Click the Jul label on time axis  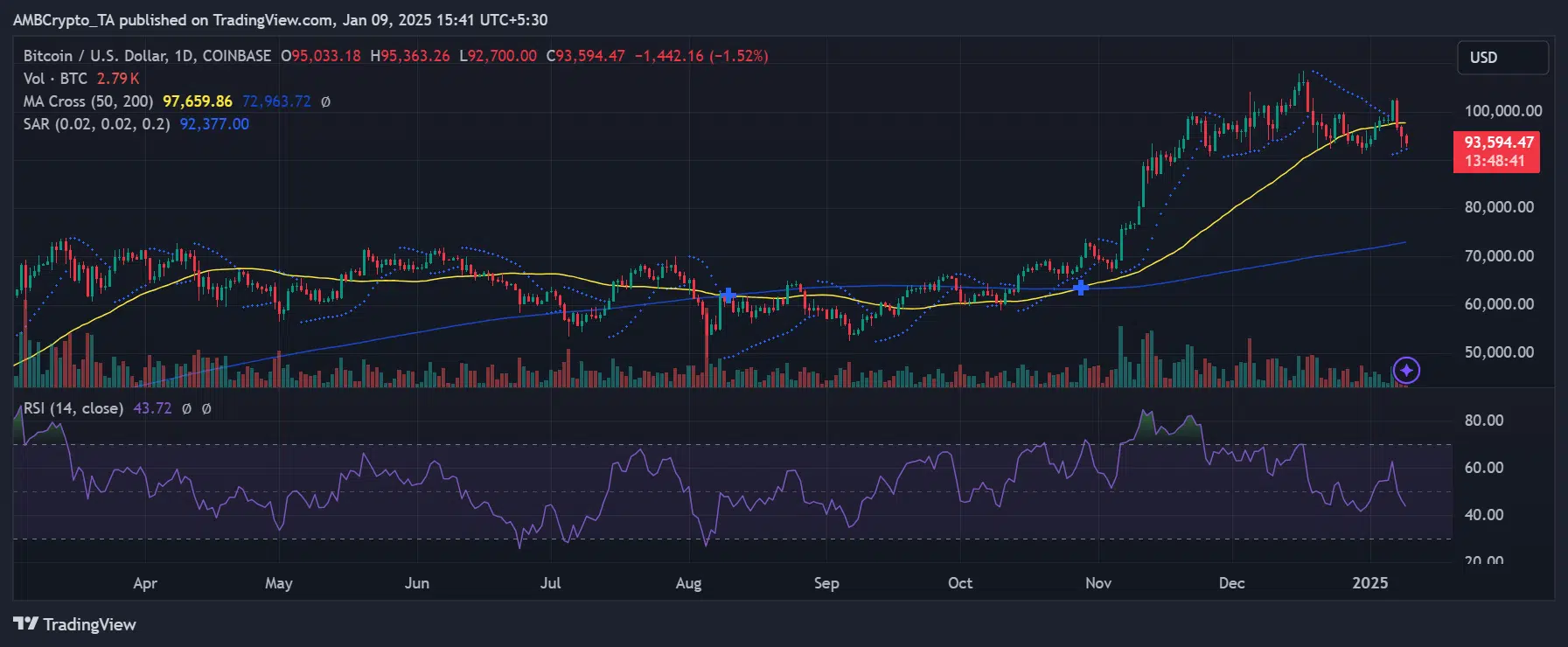pos(551,583)
